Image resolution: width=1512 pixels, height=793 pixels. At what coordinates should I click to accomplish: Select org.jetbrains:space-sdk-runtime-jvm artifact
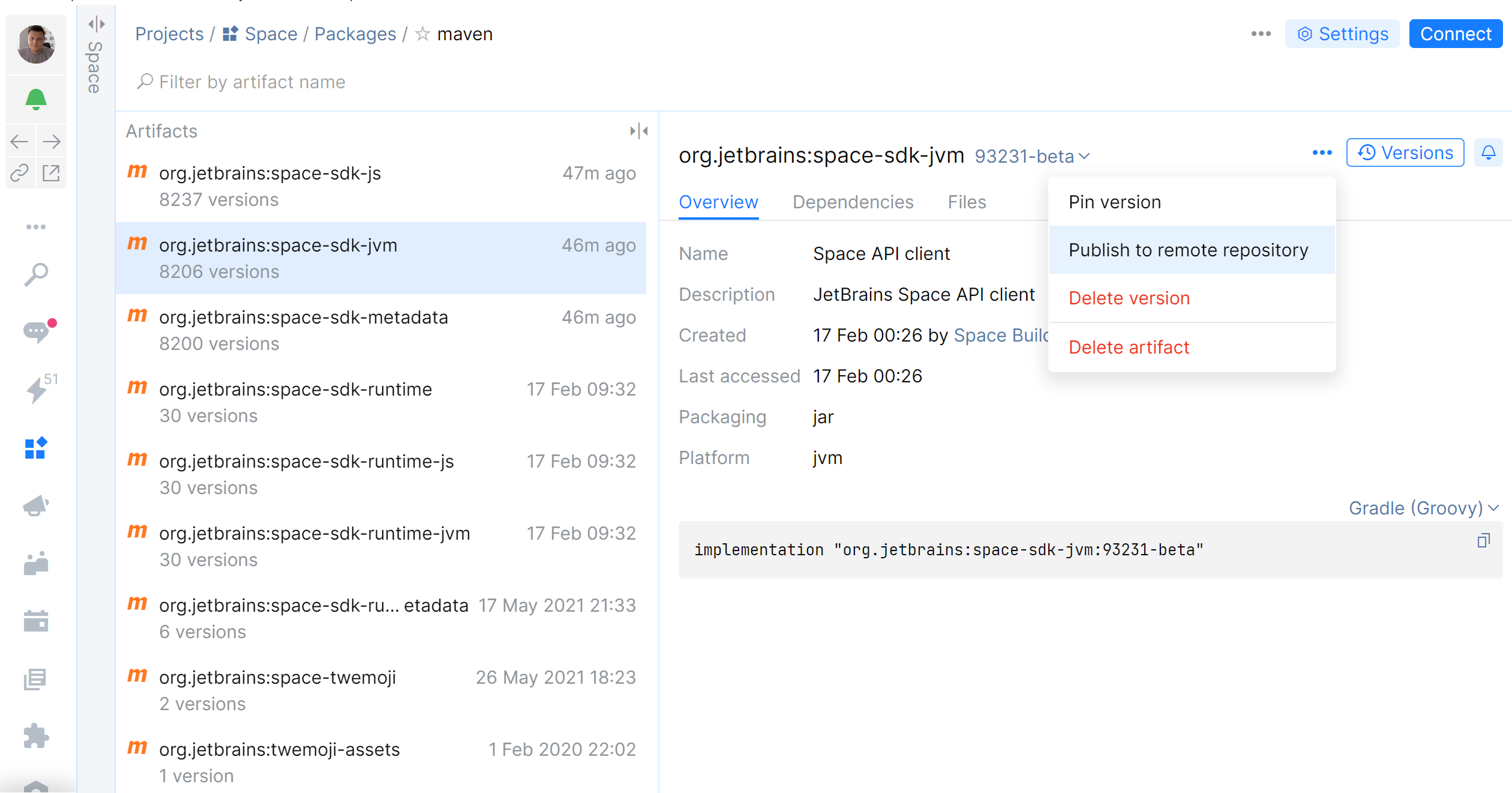coord(381,546)
